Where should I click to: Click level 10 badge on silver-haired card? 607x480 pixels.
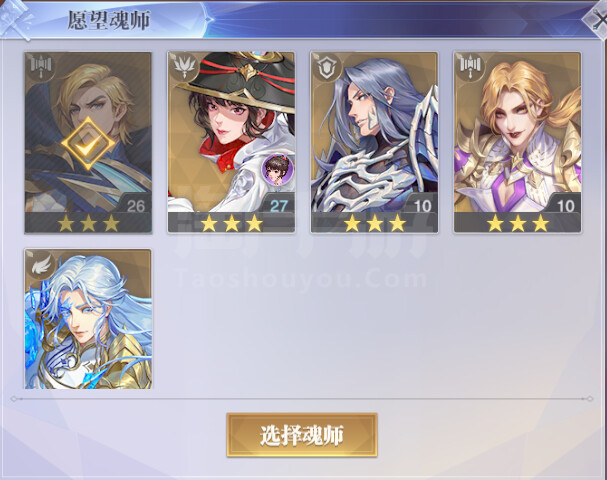coord(422,205)
